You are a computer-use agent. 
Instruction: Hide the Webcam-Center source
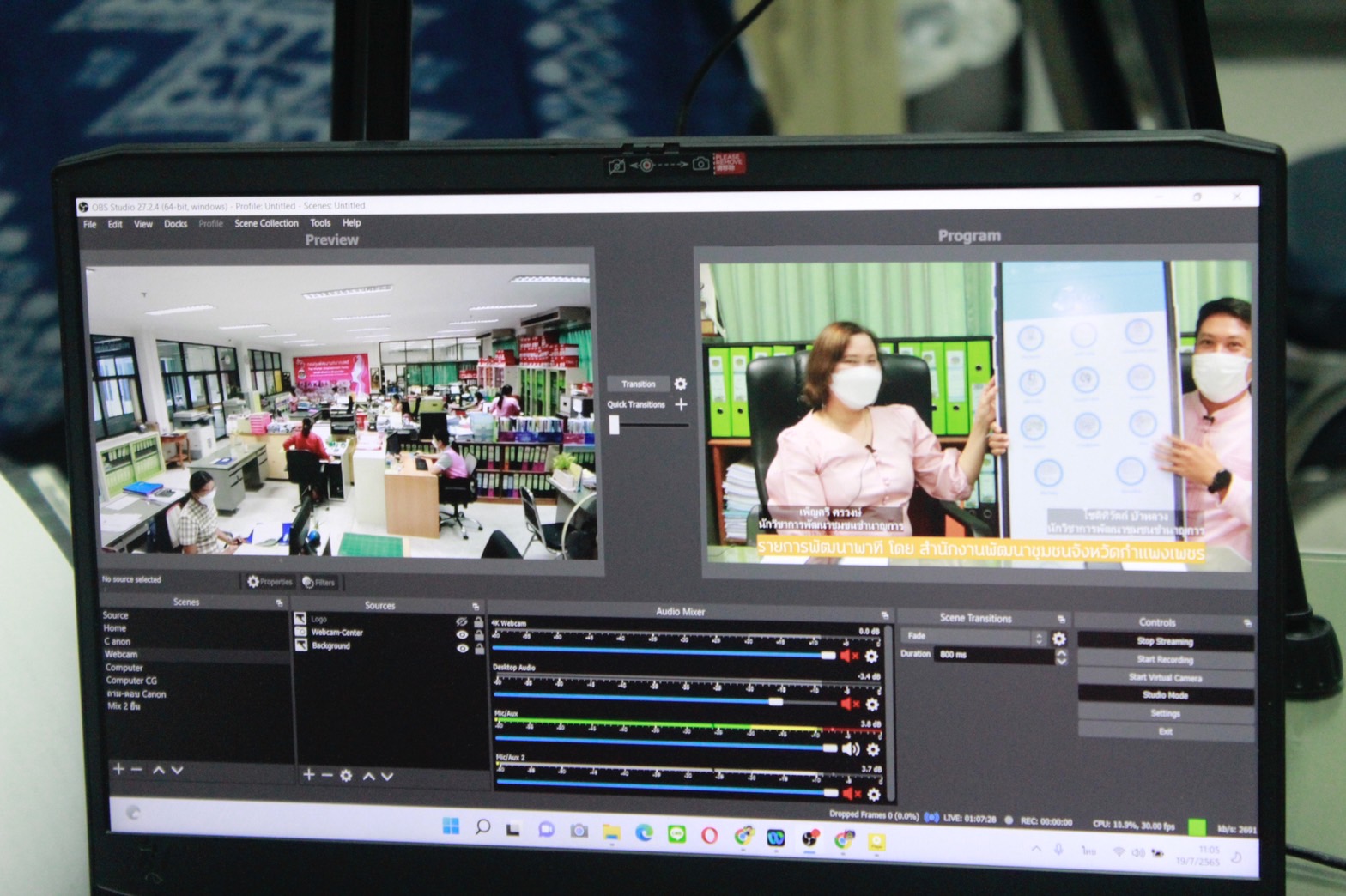pos(462,634)
